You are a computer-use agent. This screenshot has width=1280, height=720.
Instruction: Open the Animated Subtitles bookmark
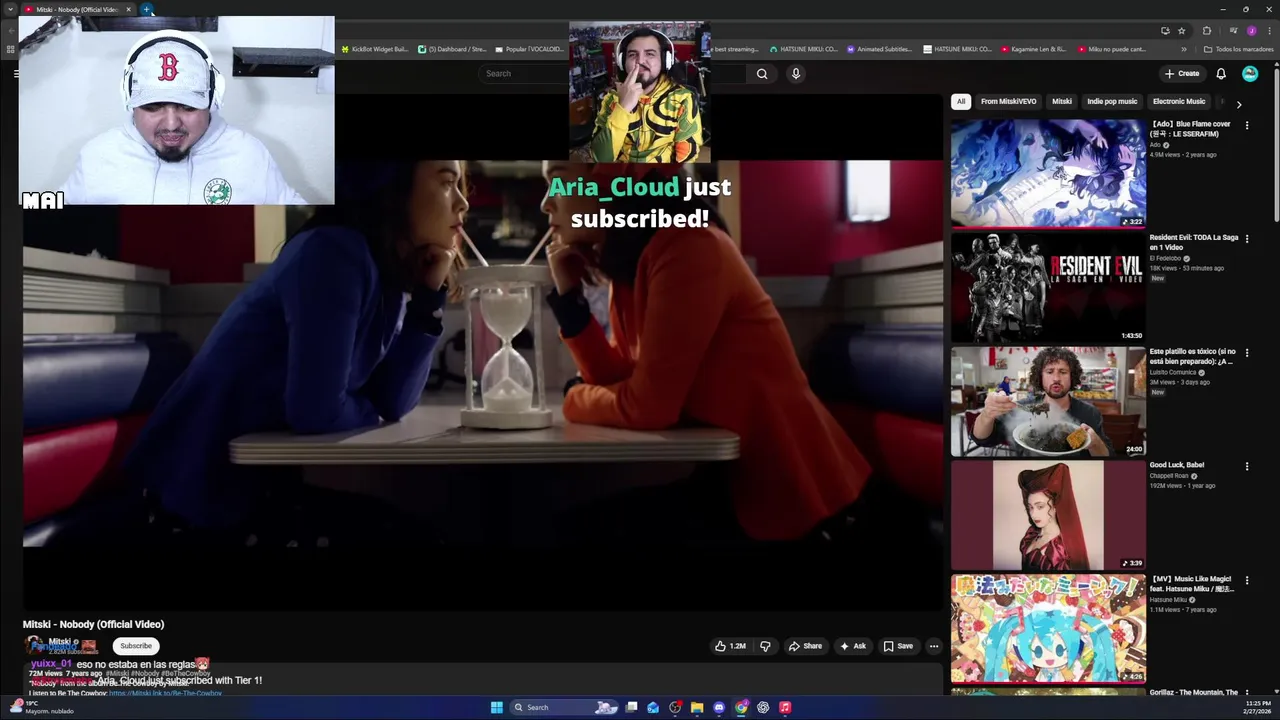tap(878, 49)
